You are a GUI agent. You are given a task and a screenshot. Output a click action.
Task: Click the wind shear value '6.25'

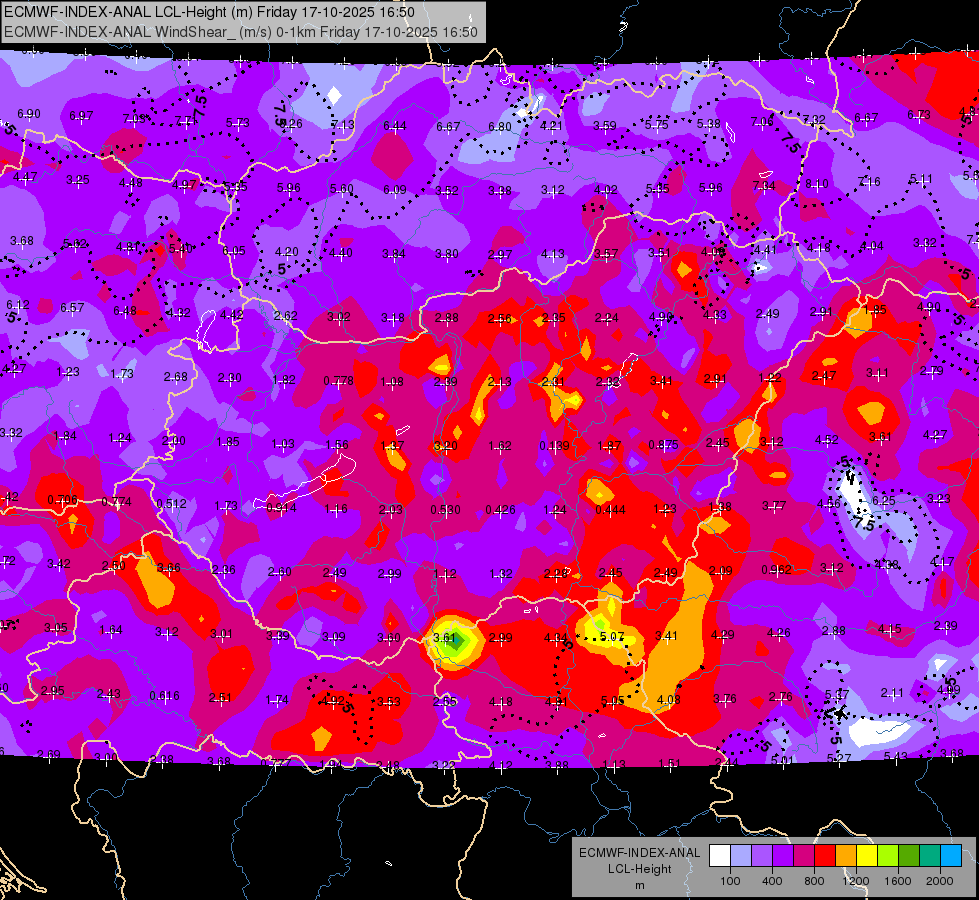(884, 500)
